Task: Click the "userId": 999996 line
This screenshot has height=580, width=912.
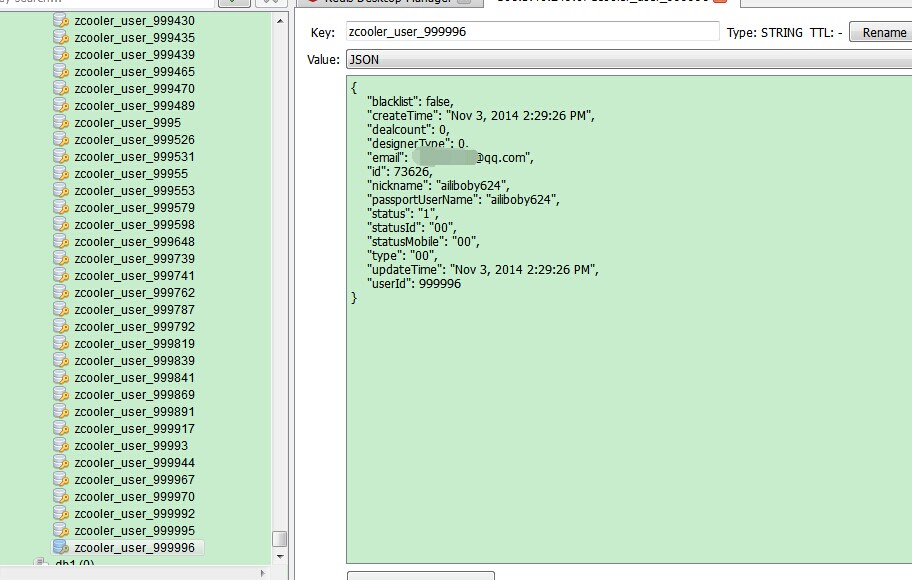Action: click(414, 284)
